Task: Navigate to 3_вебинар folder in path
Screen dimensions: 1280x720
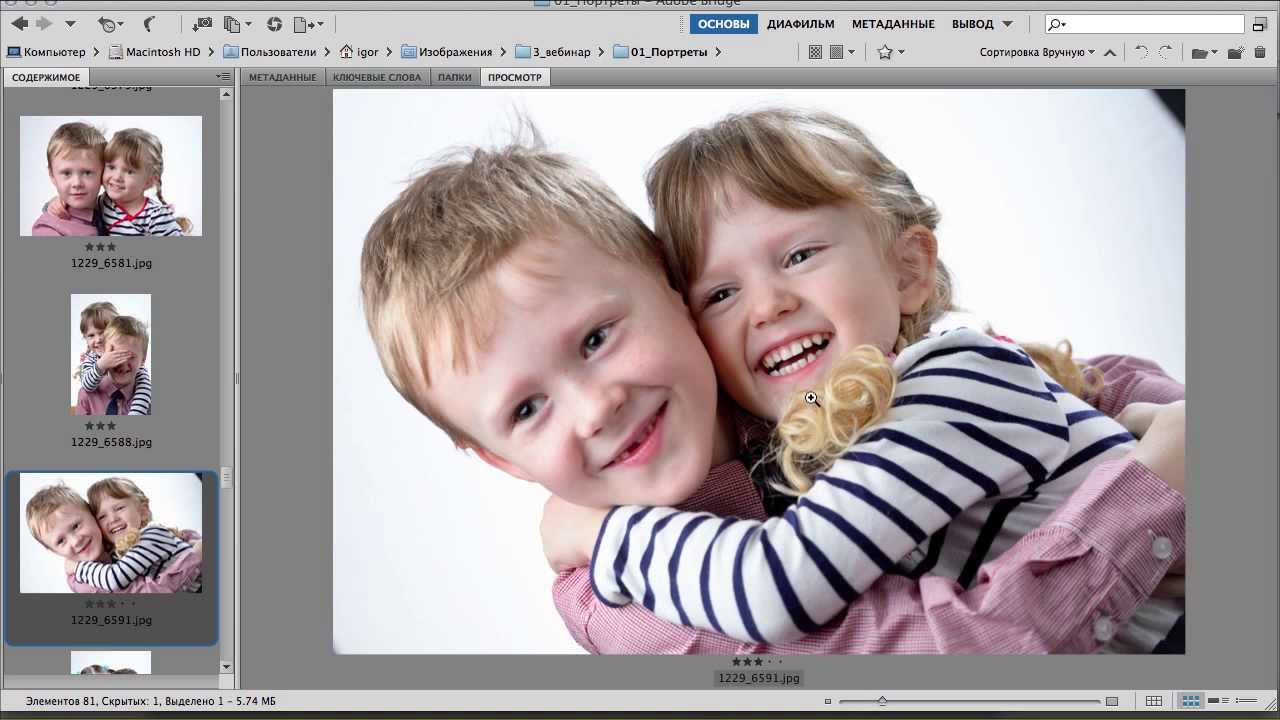Action: point(553,52)
